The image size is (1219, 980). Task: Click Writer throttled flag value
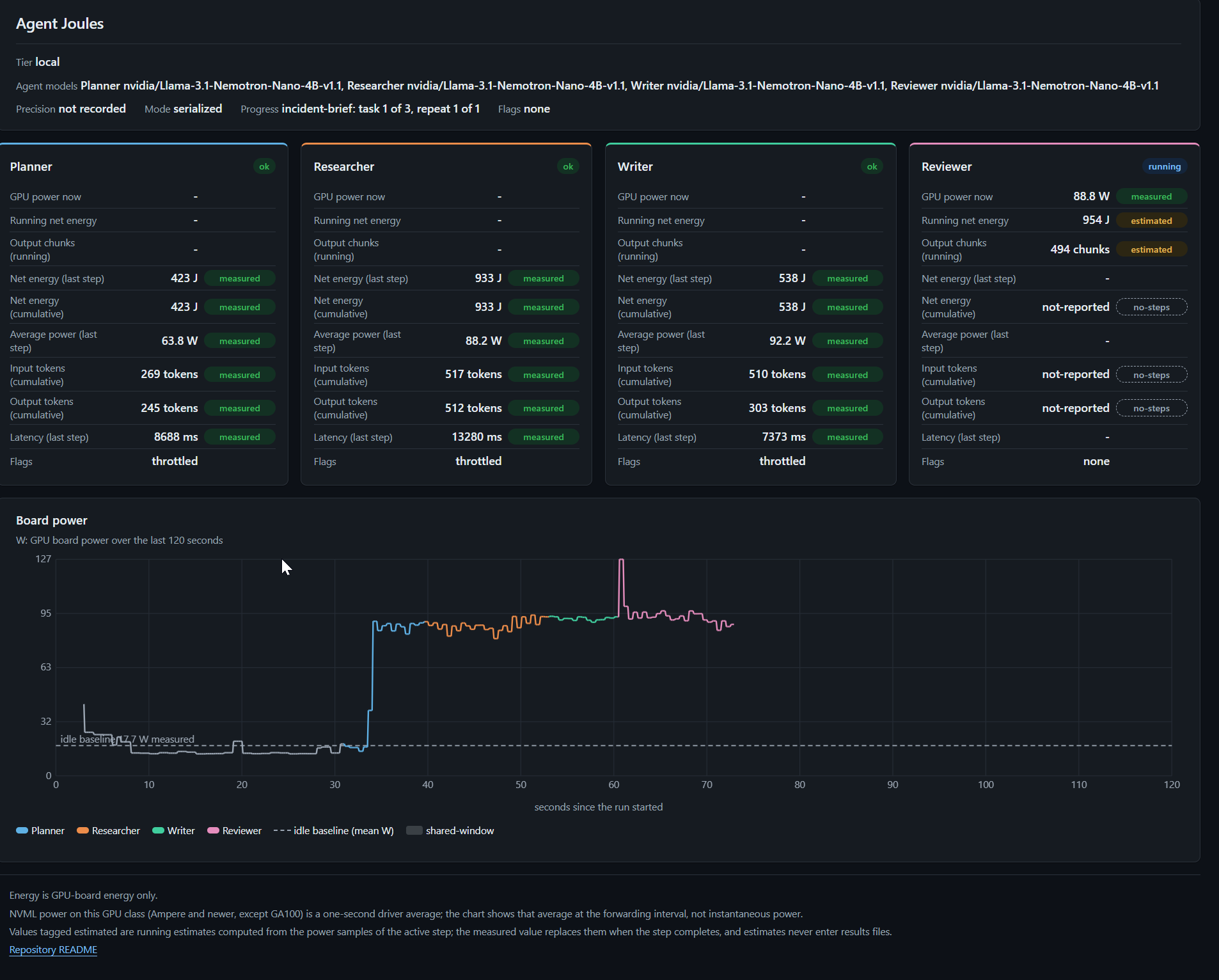click(782, 461)
